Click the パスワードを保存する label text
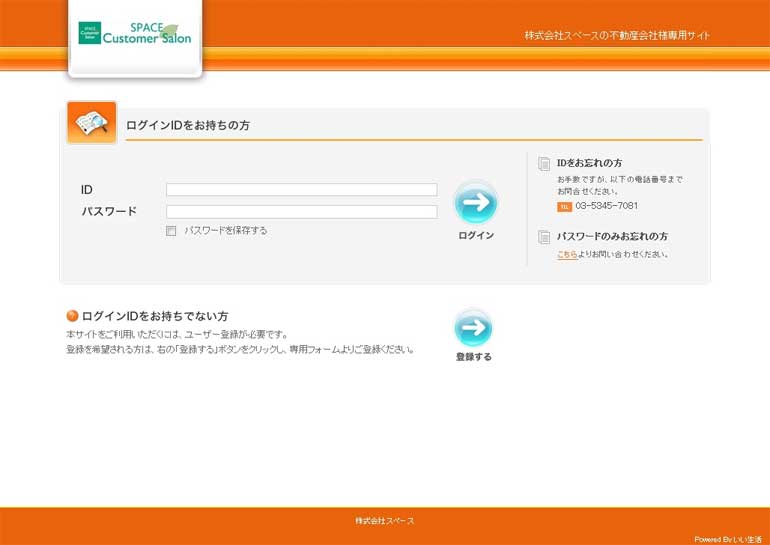The image size is (770, 545). coord(226,230)
